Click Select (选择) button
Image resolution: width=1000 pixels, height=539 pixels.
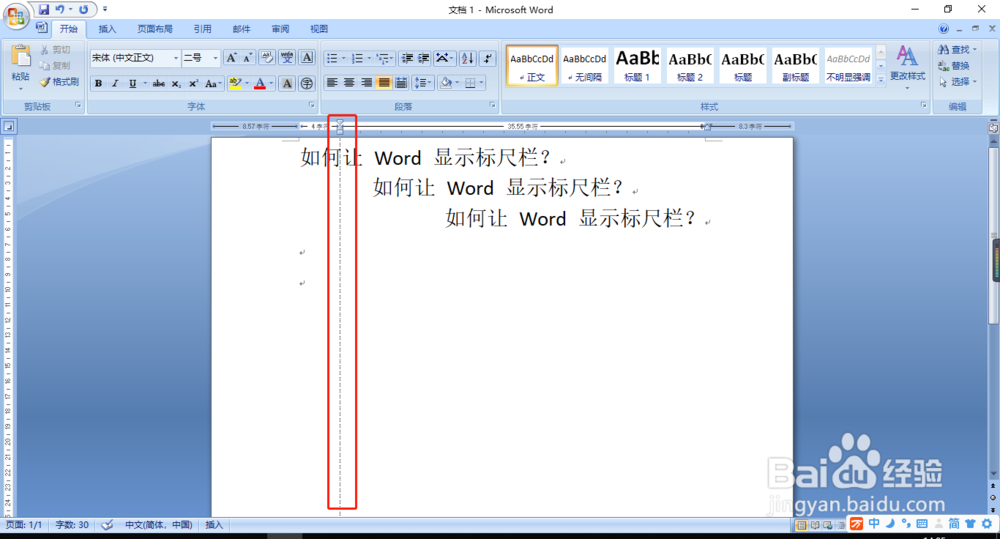coord(957,82)
